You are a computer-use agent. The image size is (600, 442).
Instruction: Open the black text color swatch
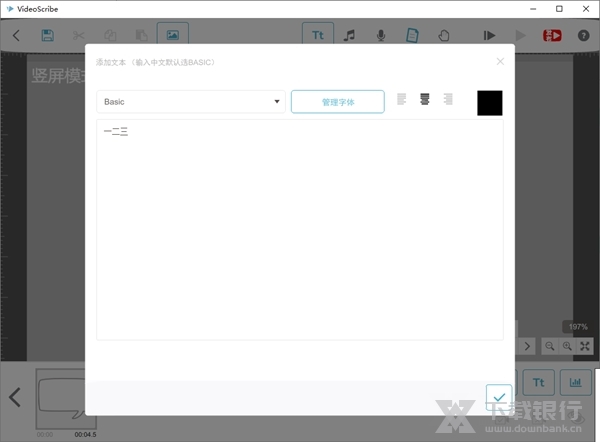point(490,102)
